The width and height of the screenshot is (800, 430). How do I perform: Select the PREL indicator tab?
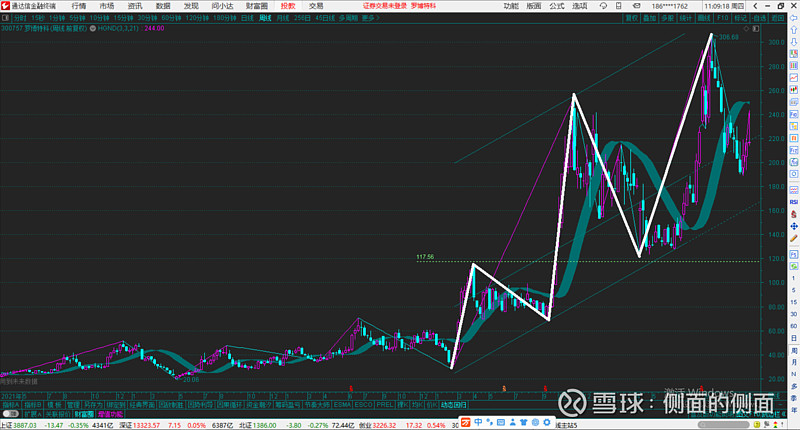pyautogui.click(x=385, y=404)
